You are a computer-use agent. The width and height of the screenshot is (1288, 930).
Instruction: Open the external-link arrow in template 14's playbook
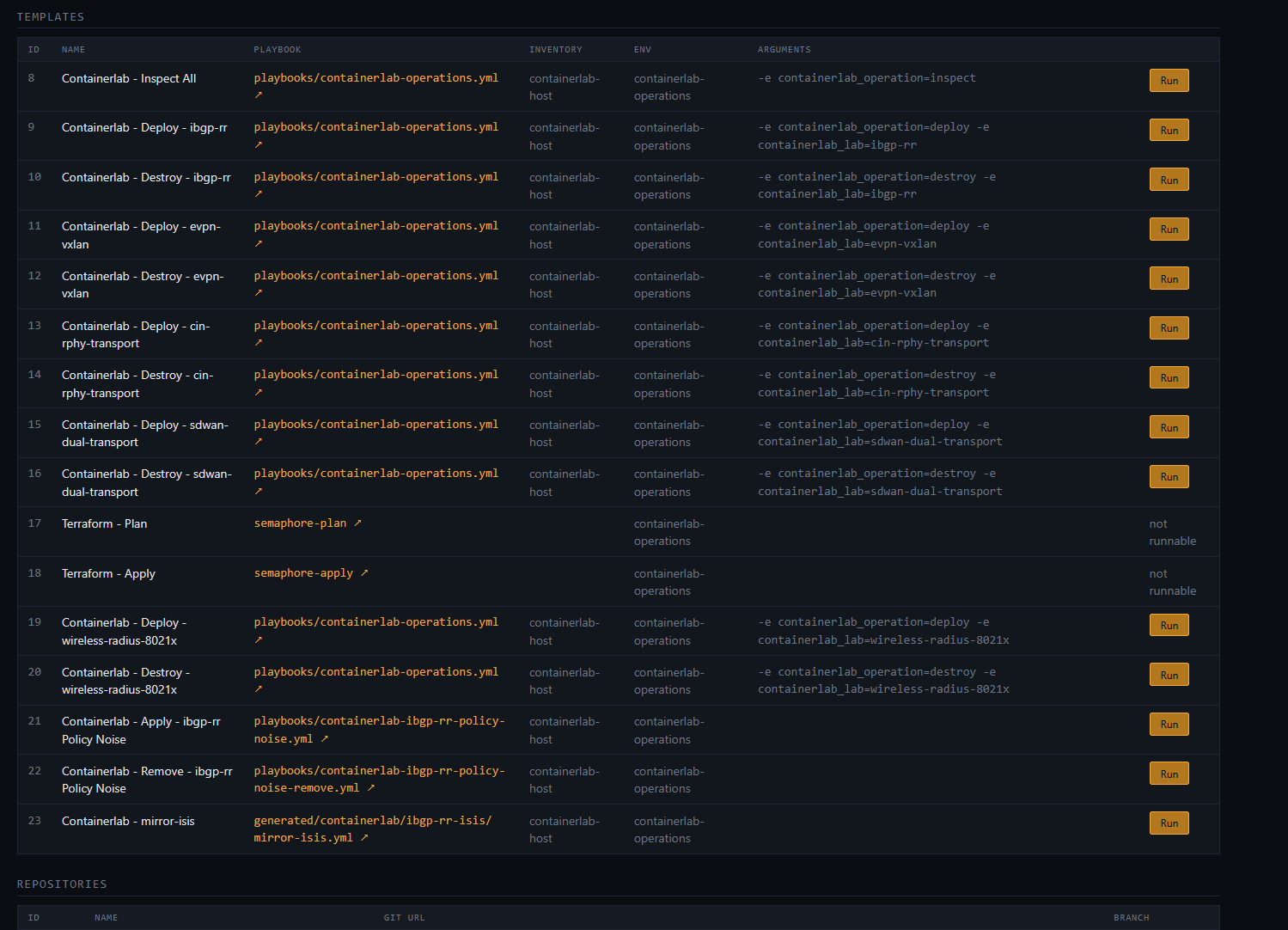(258, 393)
